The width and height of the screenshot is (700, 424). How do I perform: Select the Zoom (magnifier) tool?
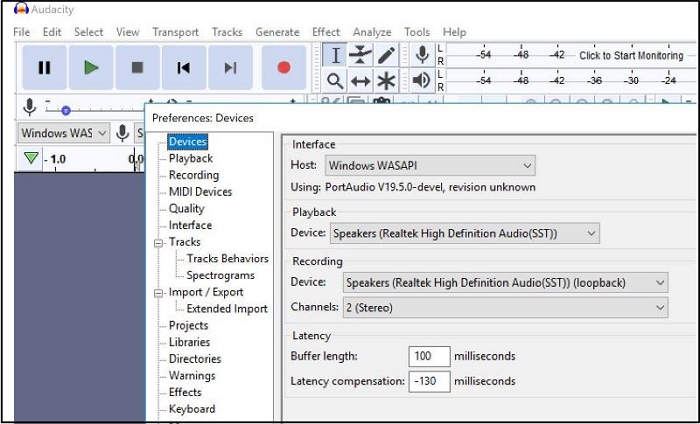pos(335,81)
